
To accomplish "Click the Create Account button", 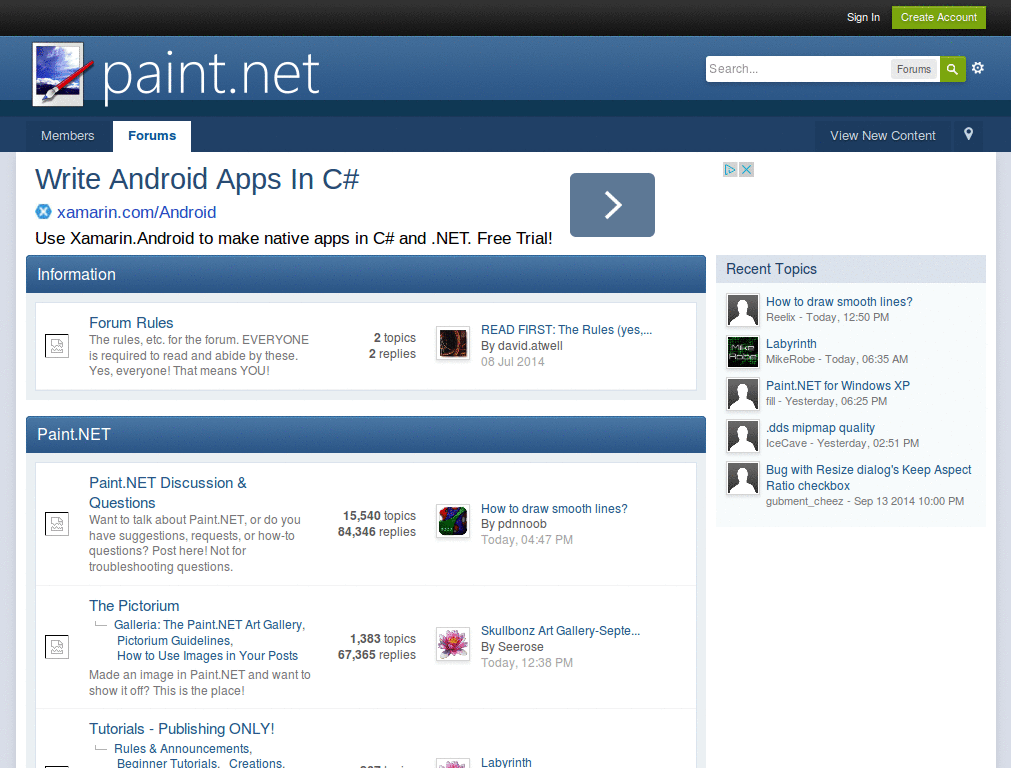I will pos(938,18).
